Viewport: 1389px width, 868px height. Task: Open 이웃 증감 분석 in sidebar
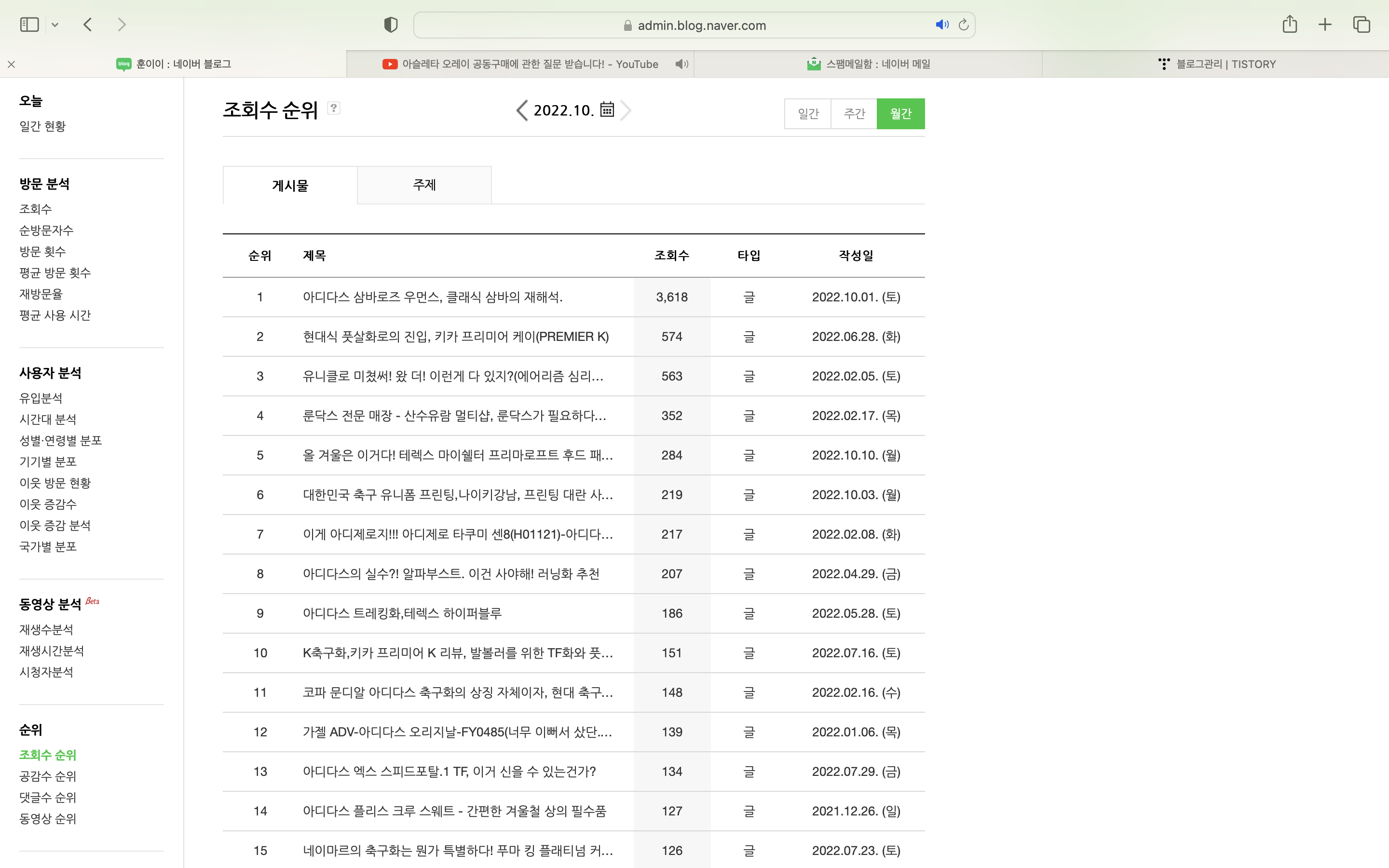pyautogui.click(x=55, y=525)
